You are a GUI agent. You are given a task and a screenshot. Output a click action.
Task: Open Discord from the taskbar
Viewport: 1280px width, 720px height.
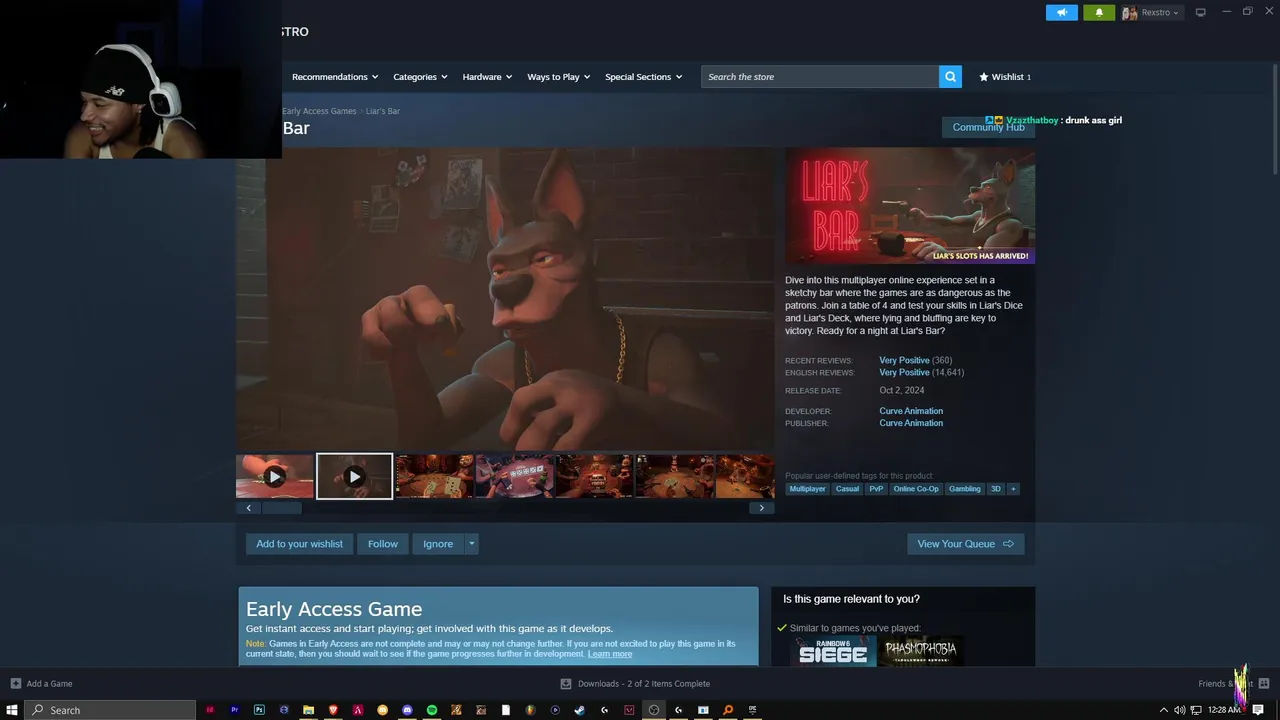(407, 710)
